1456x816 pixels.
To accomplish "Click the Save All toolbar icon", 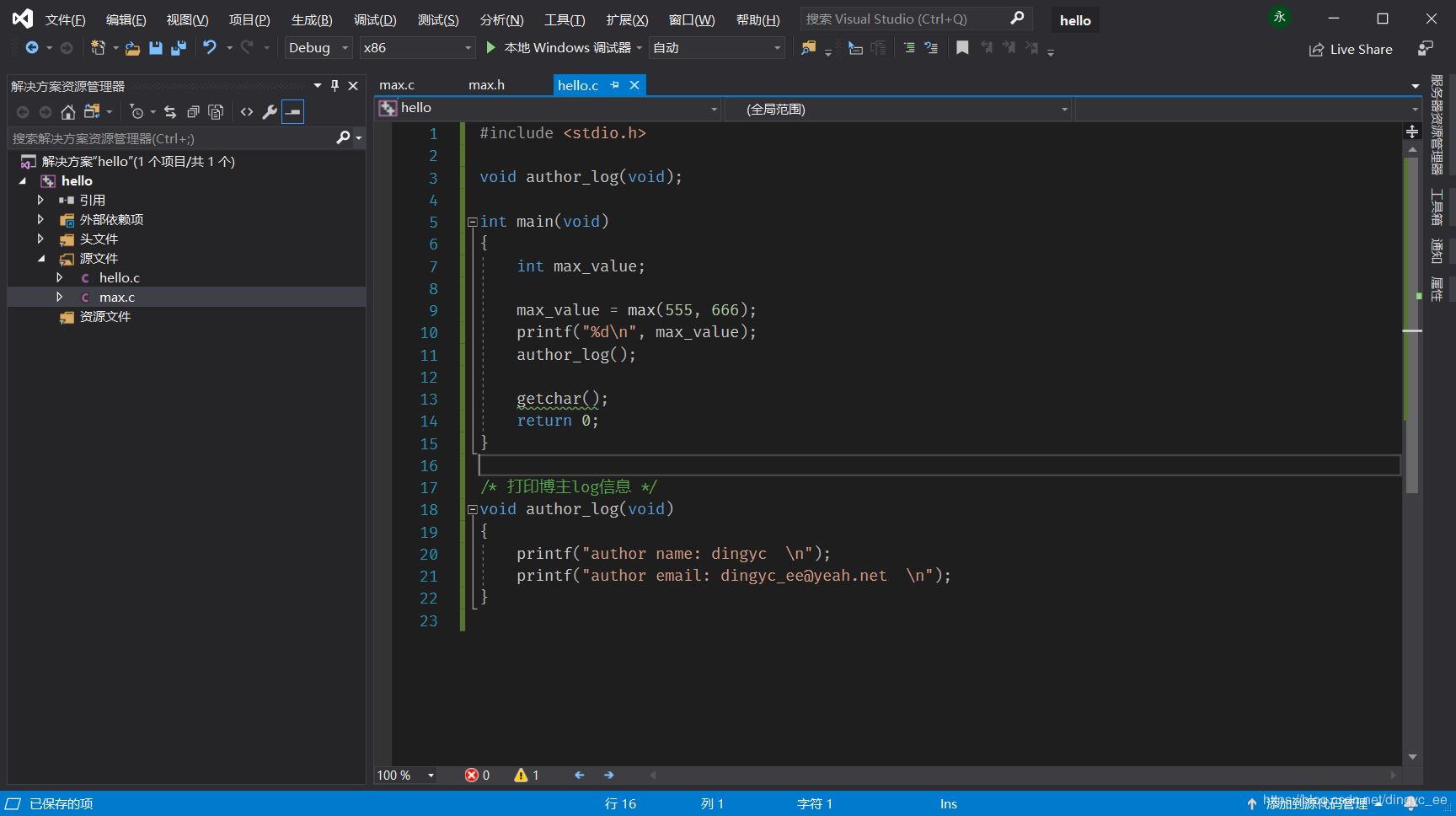I will click(178, 48).
